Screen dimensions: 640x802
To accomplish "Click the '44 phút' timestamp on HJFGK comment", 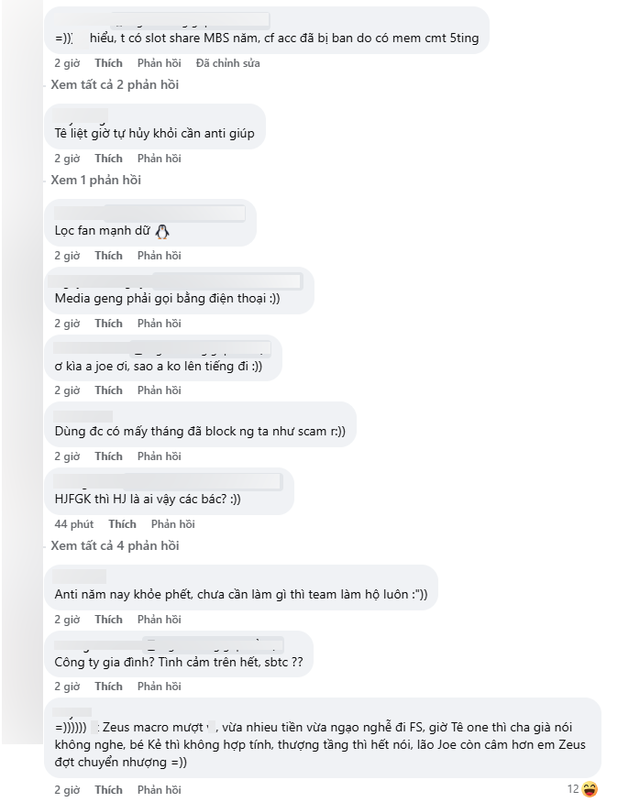I will point(73,524).
